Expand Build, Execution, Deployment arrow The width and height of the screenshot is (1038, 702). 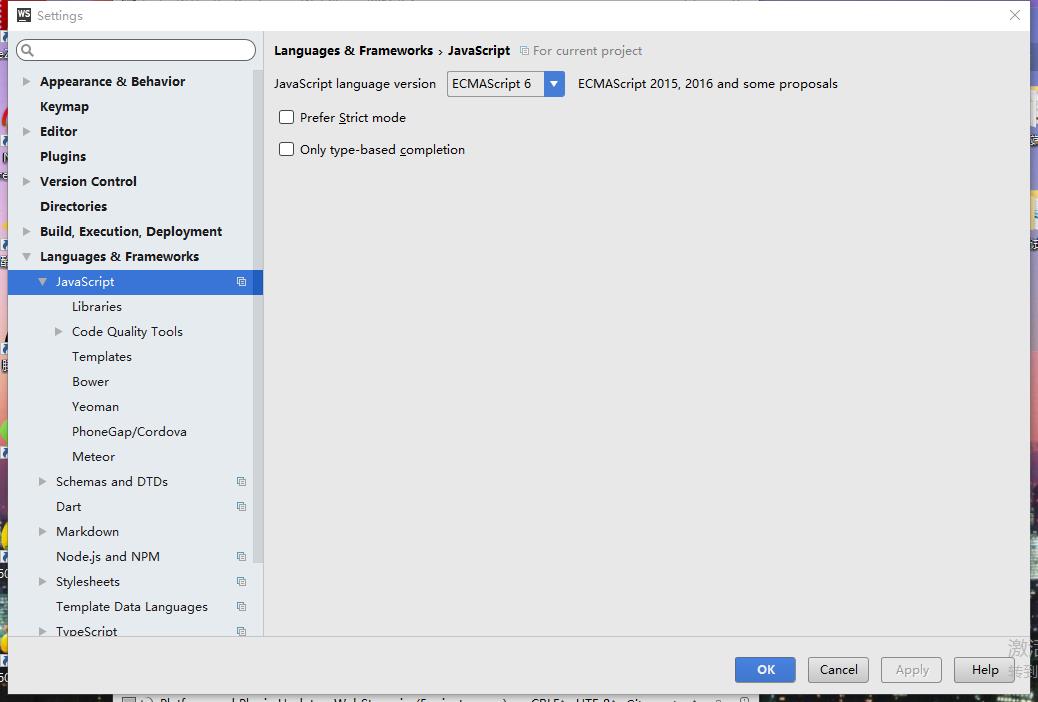(x=26, y=231)
